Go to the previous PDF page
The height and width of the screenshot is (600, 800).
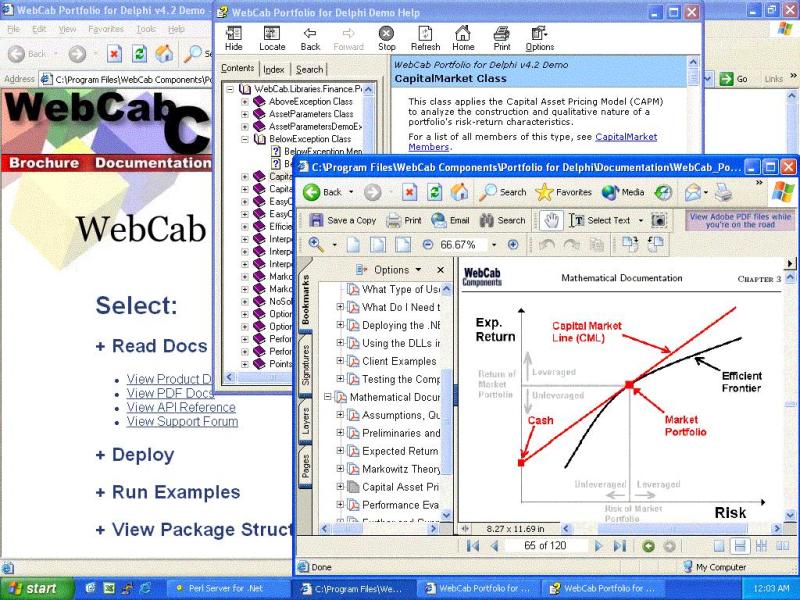click(494, 546)
